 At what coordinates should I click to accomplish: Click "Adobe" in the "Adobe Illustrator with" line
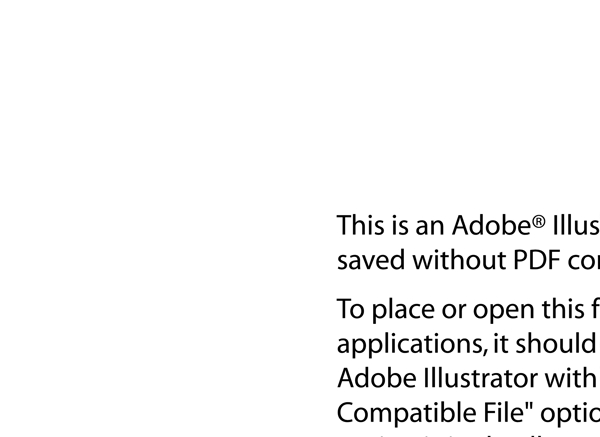[377, 378]
